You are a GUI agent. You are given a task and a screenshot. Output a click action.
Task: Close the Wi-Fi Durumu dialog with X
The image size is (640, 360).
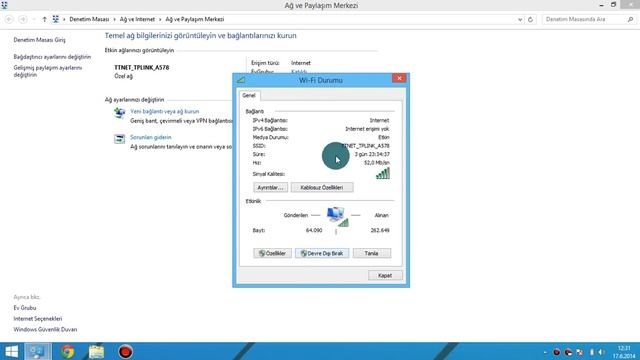tap(399, 78)
